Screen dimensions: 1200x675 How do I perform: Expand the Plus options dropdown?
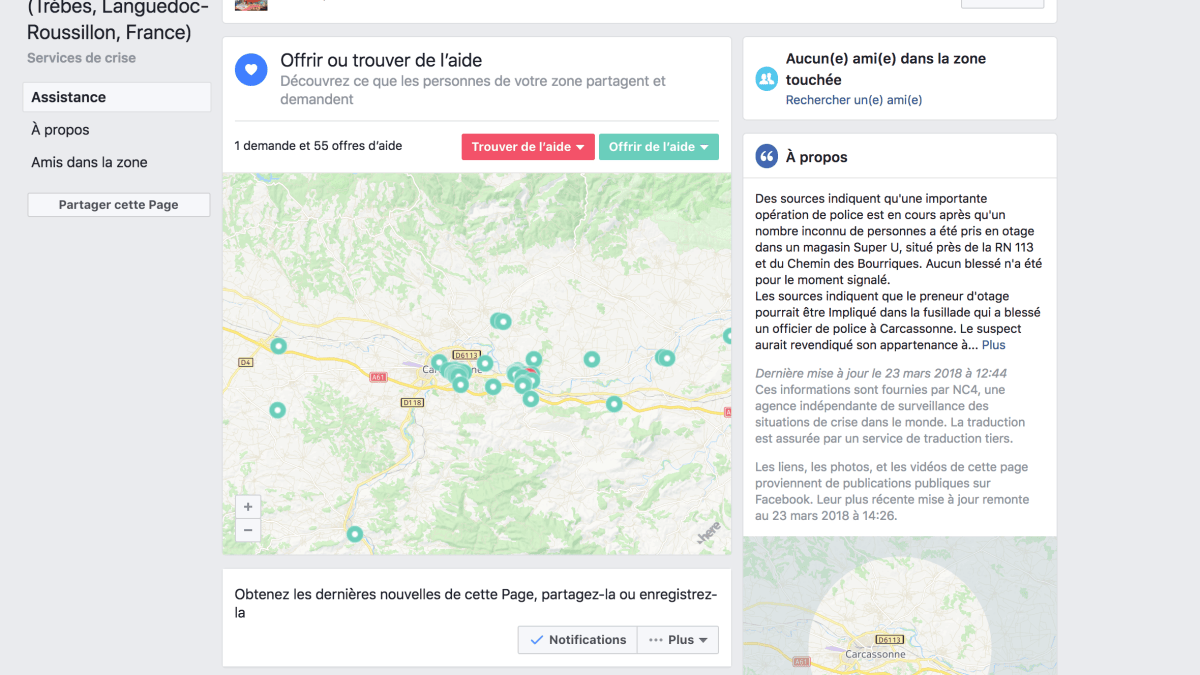point(678,640)
